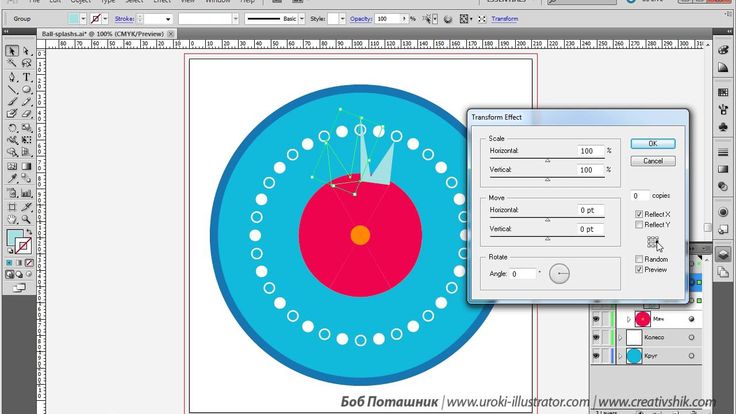Click Cancel in Transform Effect dialog
736x414 pixels.
653,161
